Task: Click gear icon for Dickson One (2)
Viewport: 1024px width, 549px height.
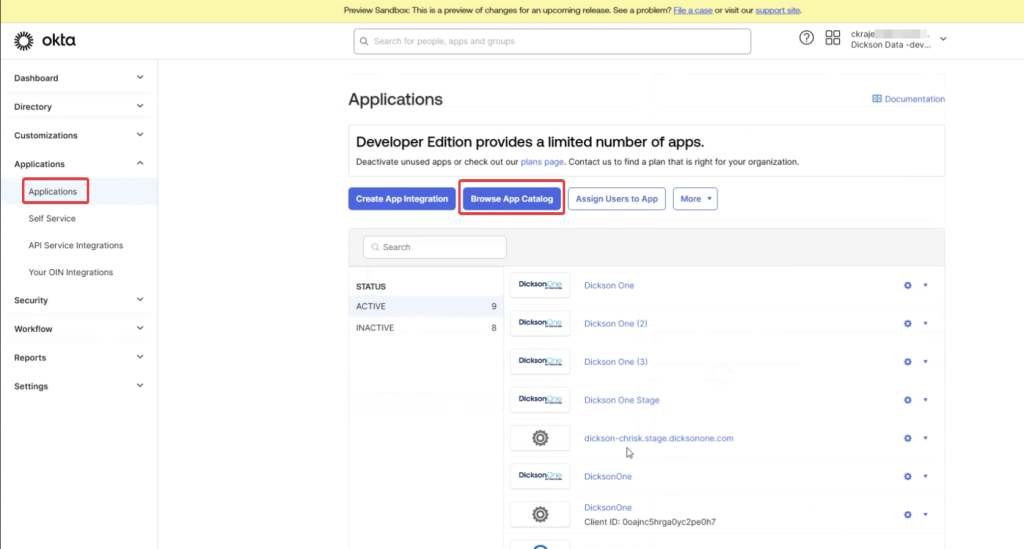Action: [908, 324]
